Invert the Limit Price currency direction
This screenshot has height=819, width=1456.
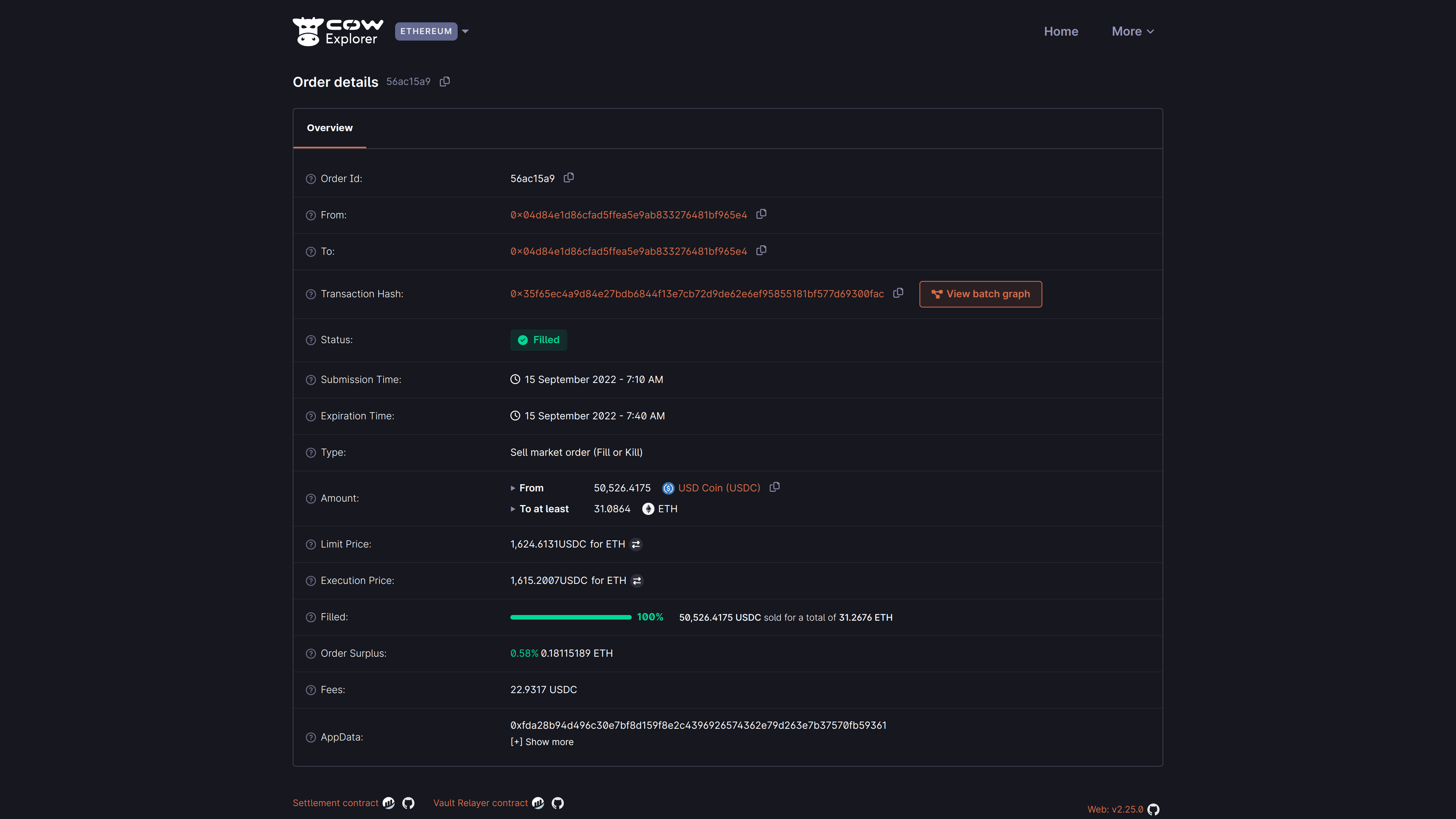point(637,544)
